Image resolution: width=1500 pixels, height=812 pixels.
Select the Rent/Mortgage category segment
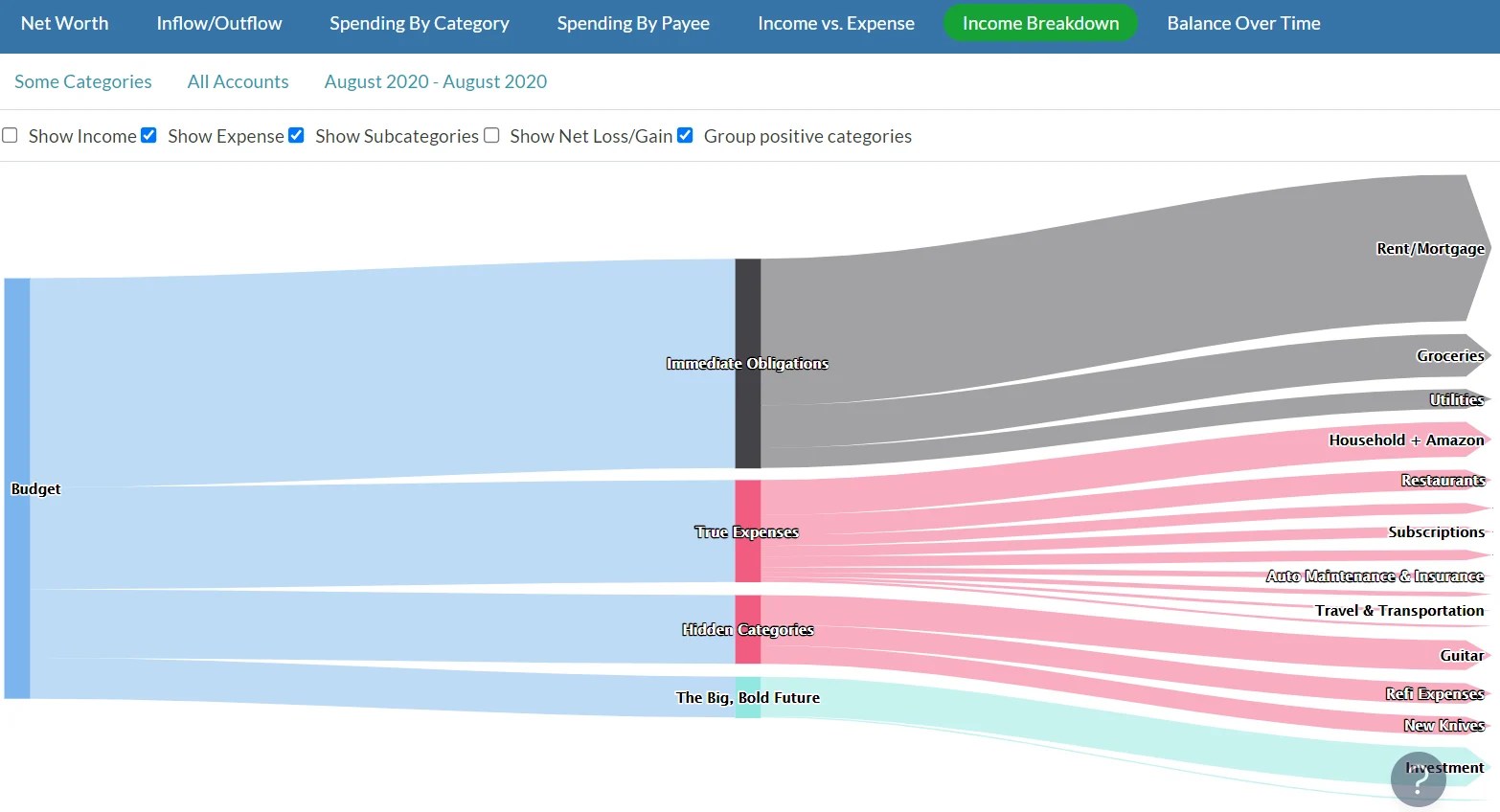pyautogui.click(x=1431, y=248)
